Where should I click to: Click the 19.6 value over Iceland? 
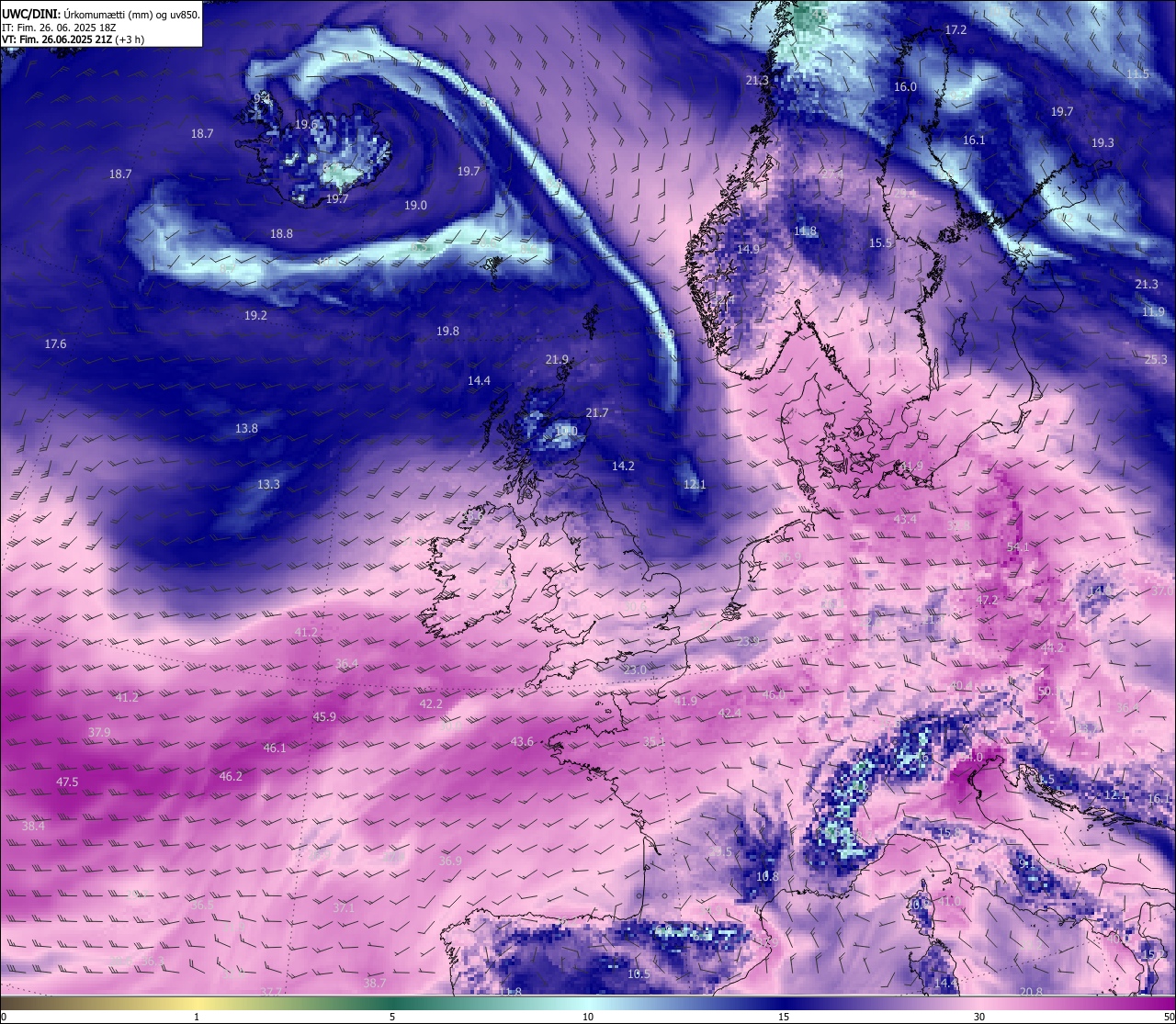coord(306,124)
